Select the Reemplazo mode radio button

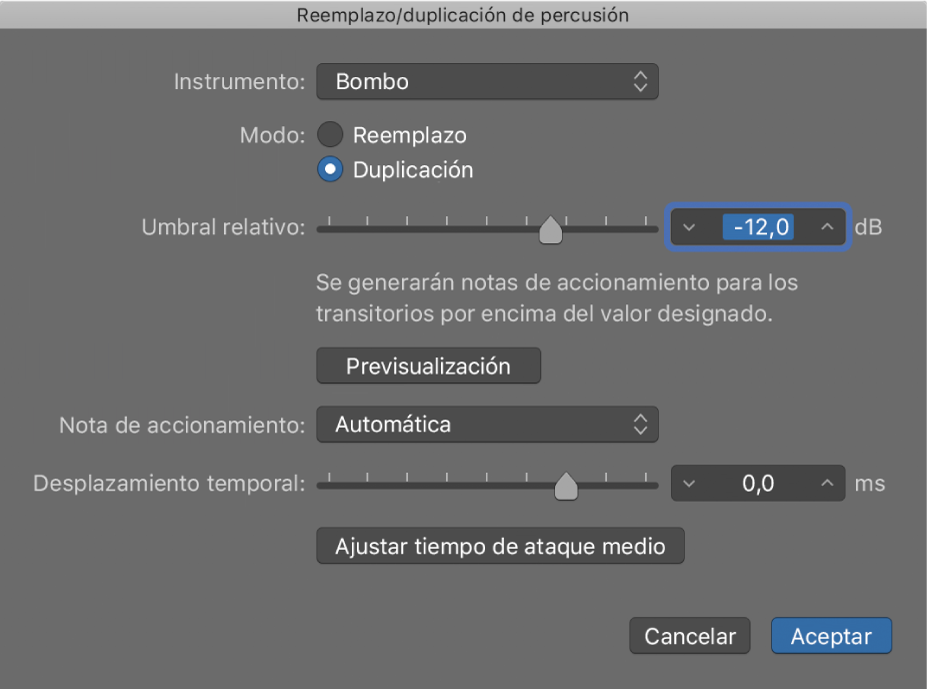[329, 135]
